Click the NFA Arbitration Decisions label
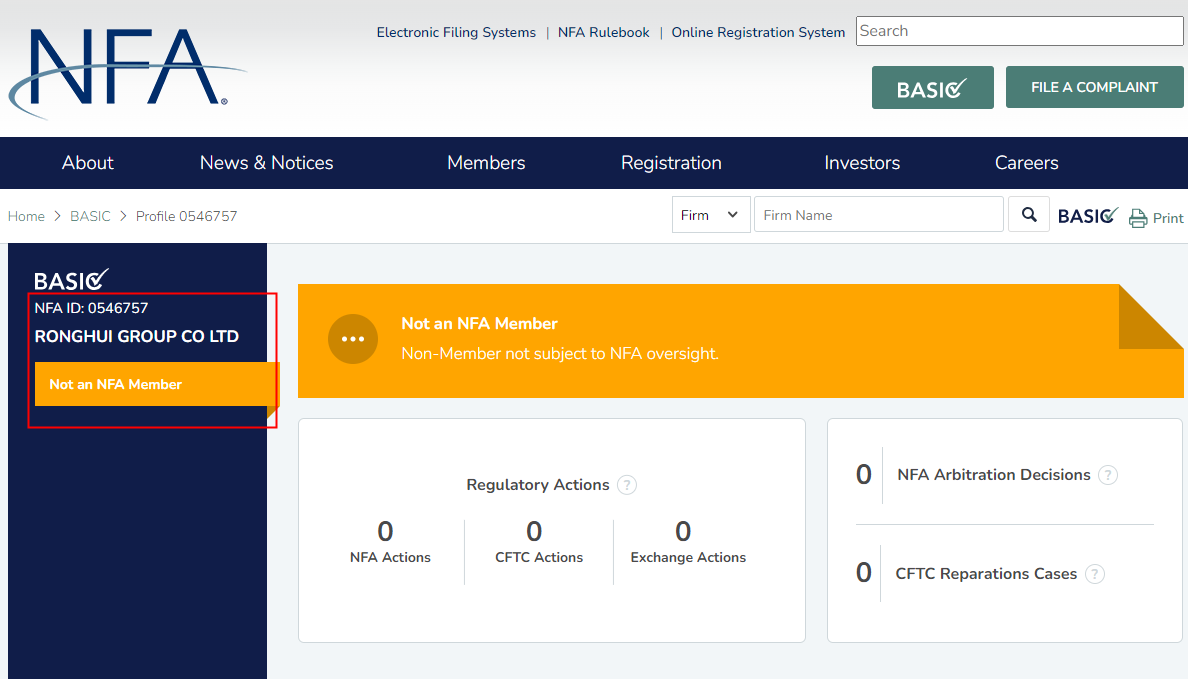Screen dimensions: 1188x679 (994, 475)
